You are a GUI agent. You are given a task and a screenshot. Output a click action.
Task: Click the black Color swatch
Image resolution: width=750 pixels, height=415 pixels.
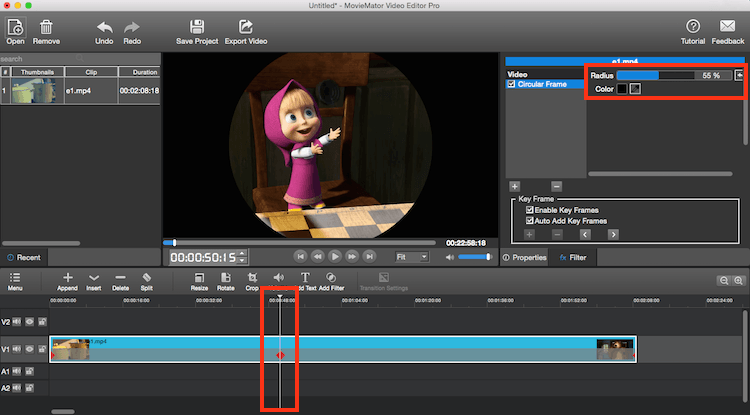622,89
